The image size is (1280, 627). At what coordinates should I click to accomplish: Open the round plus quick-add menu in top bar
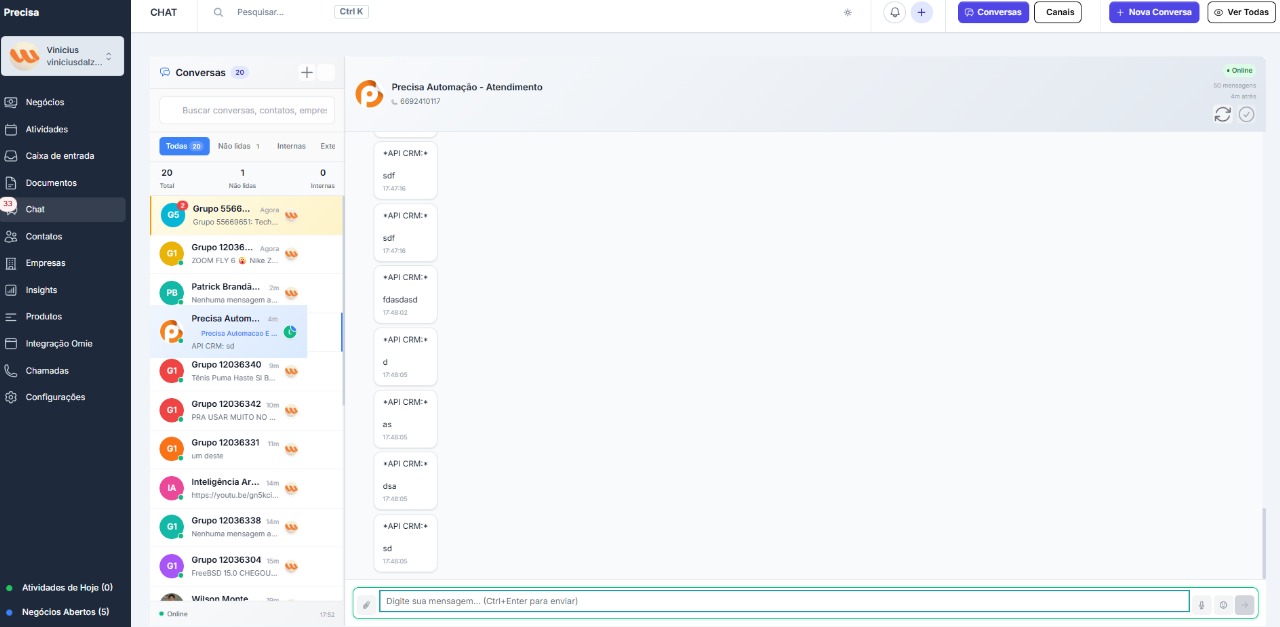tap(922, 12)
